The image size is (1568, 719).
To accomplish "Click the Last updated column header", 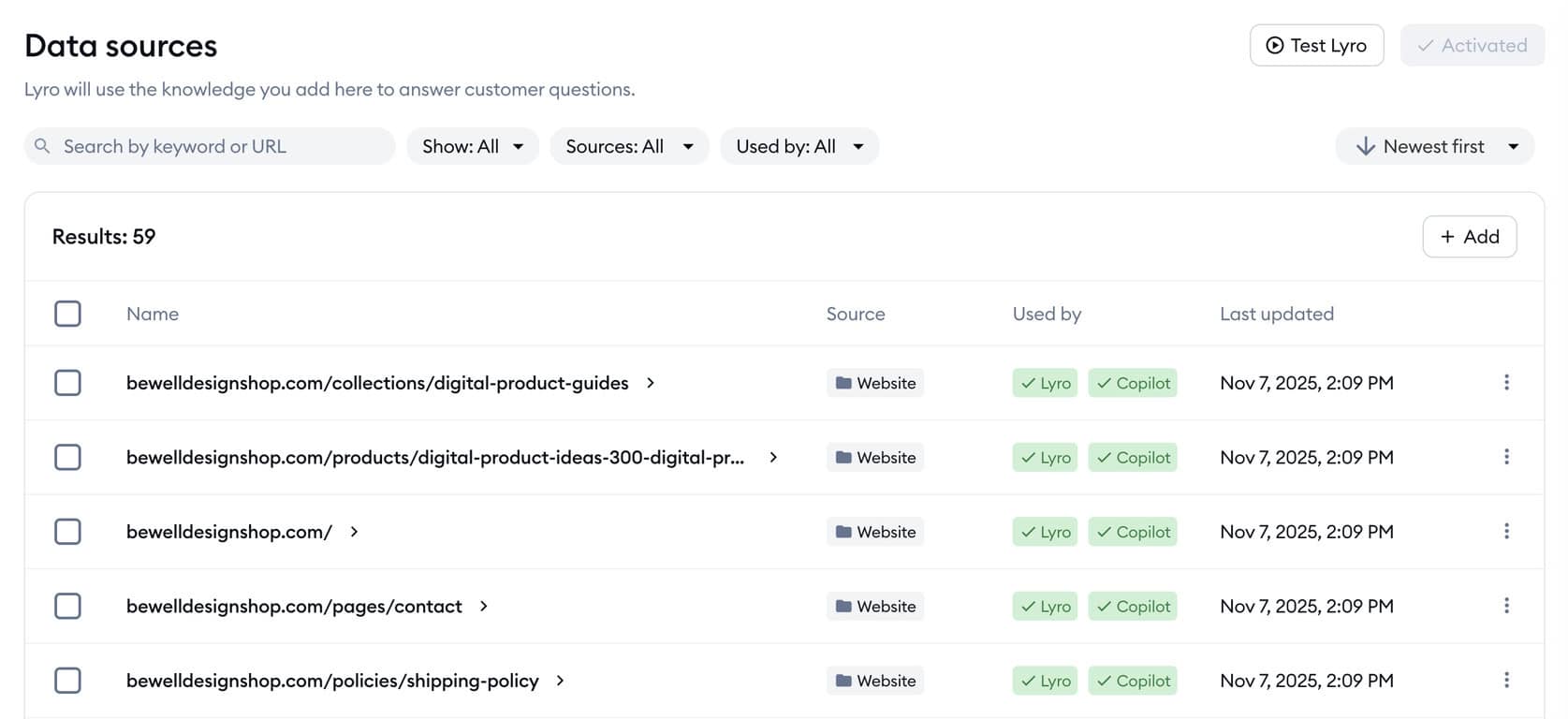I will [x=1276, y=314].
